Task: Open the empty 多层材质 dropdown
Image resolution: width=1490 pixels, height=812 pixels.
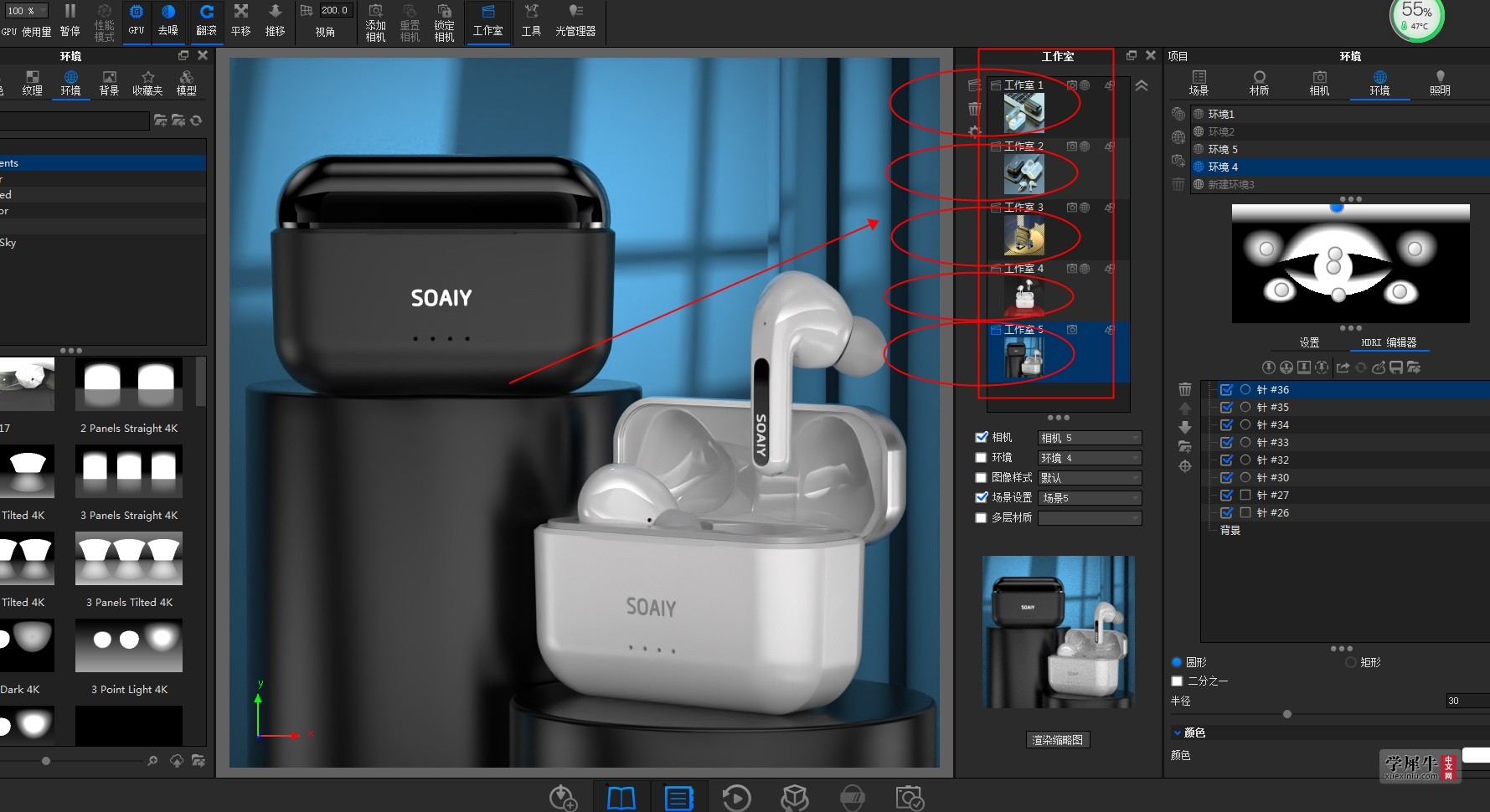Action: pos(1090,518)
